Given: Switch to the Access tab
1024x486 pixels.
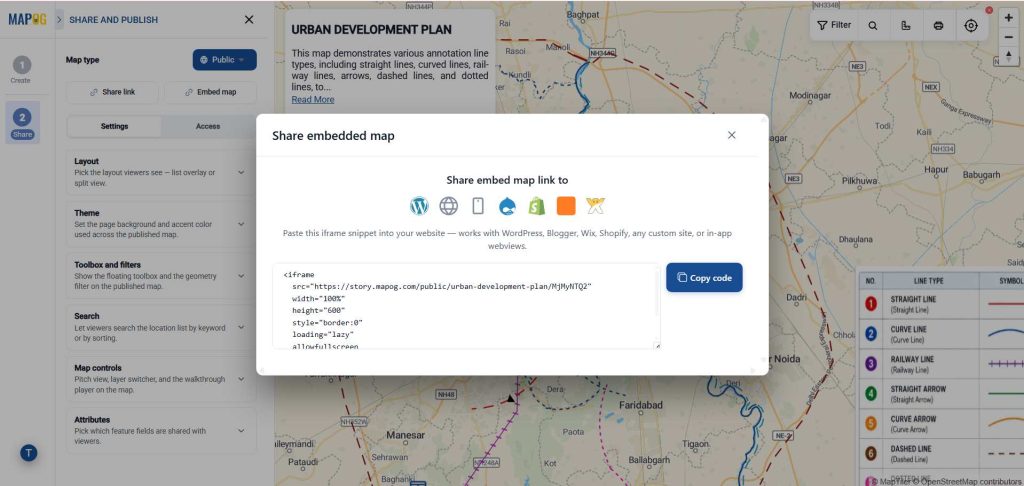Looking at the screenshot, I should tap(208, 126).
